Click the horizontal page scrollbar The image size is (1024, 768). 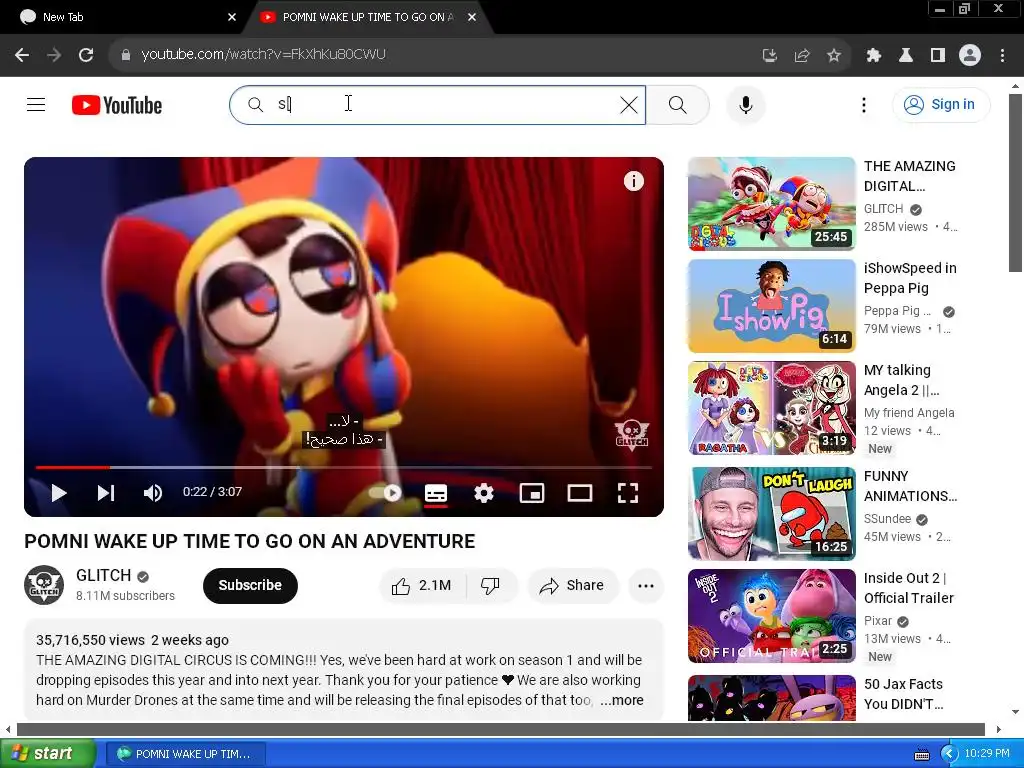[501, 729]
